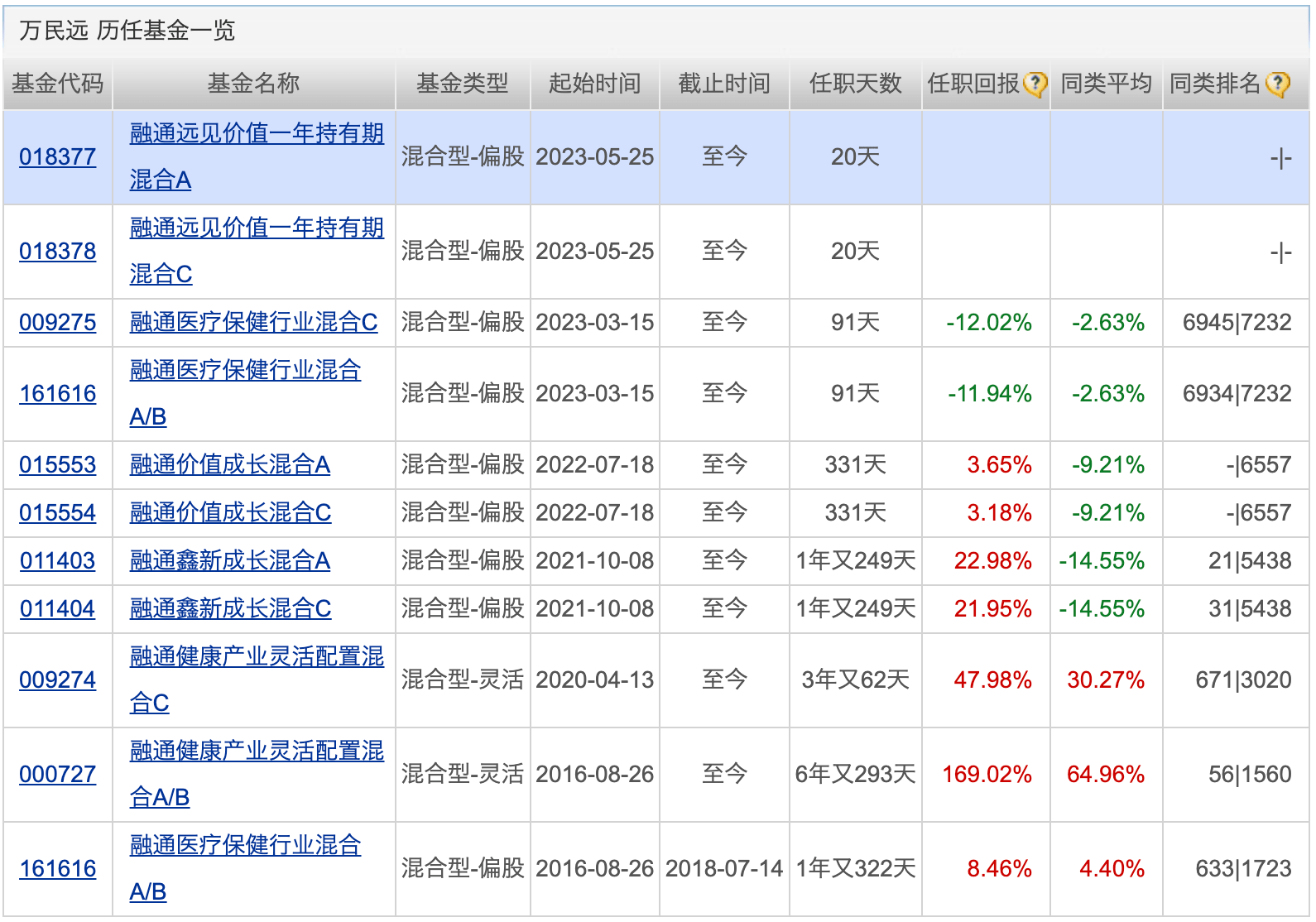Open 融通远见价值一年持有期混合C fund name link

pyautogui.click(x=257, y=251)
